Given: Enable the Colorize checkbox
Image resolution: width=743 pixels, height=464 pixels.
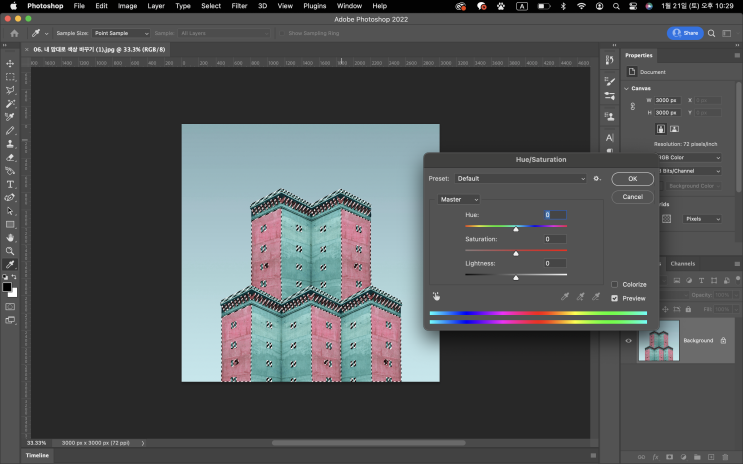Looking at the screenshot, I should (x=615, y=285).
